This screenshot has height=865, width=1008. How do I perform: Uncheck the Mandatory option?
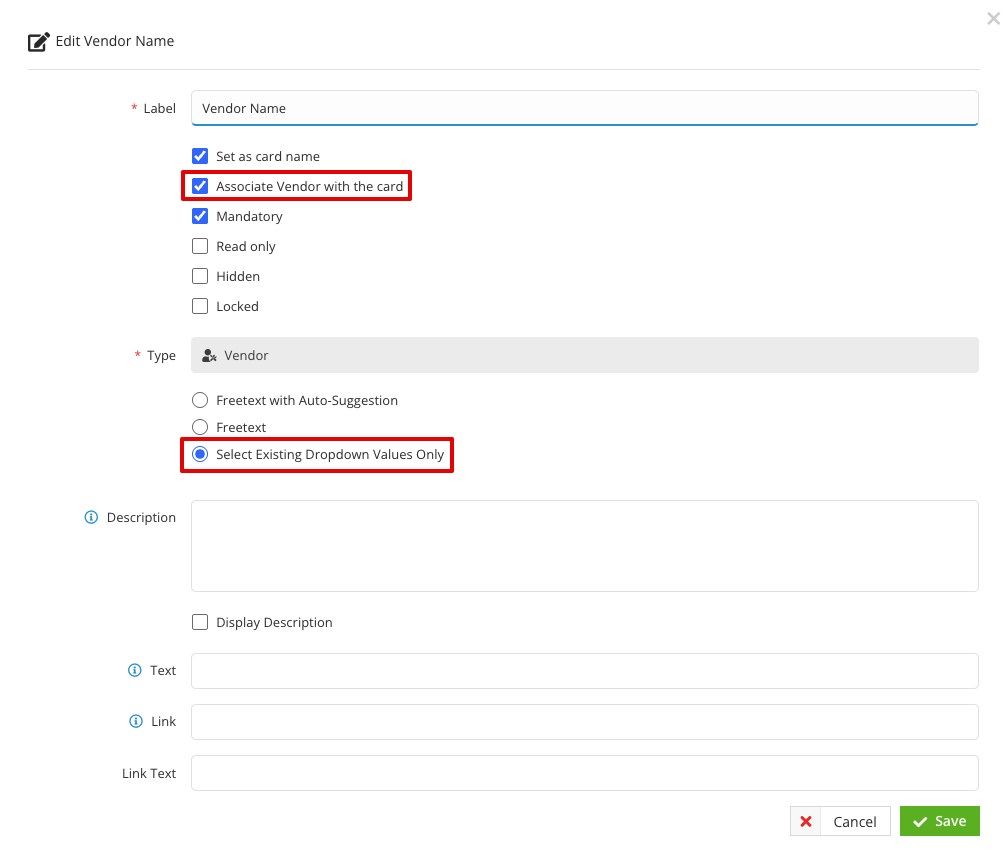click(200, 216)
